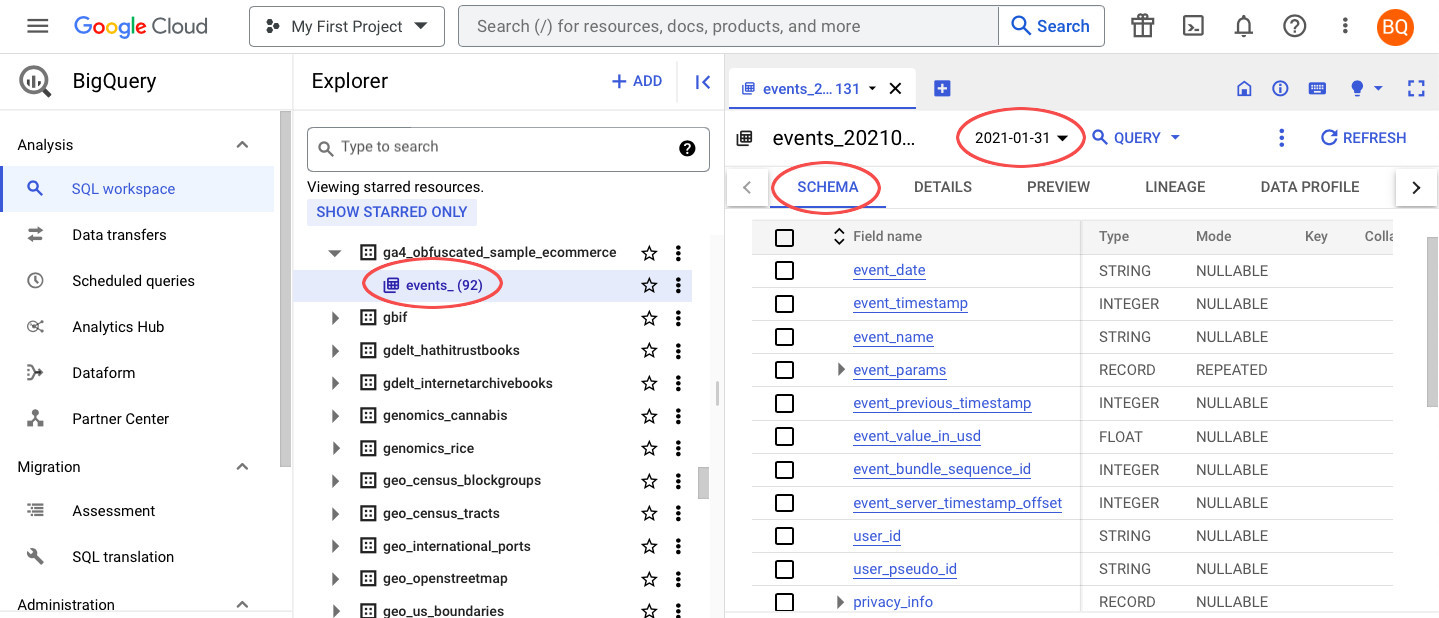Collapse the Analysis section

click(x=242, y=145)
